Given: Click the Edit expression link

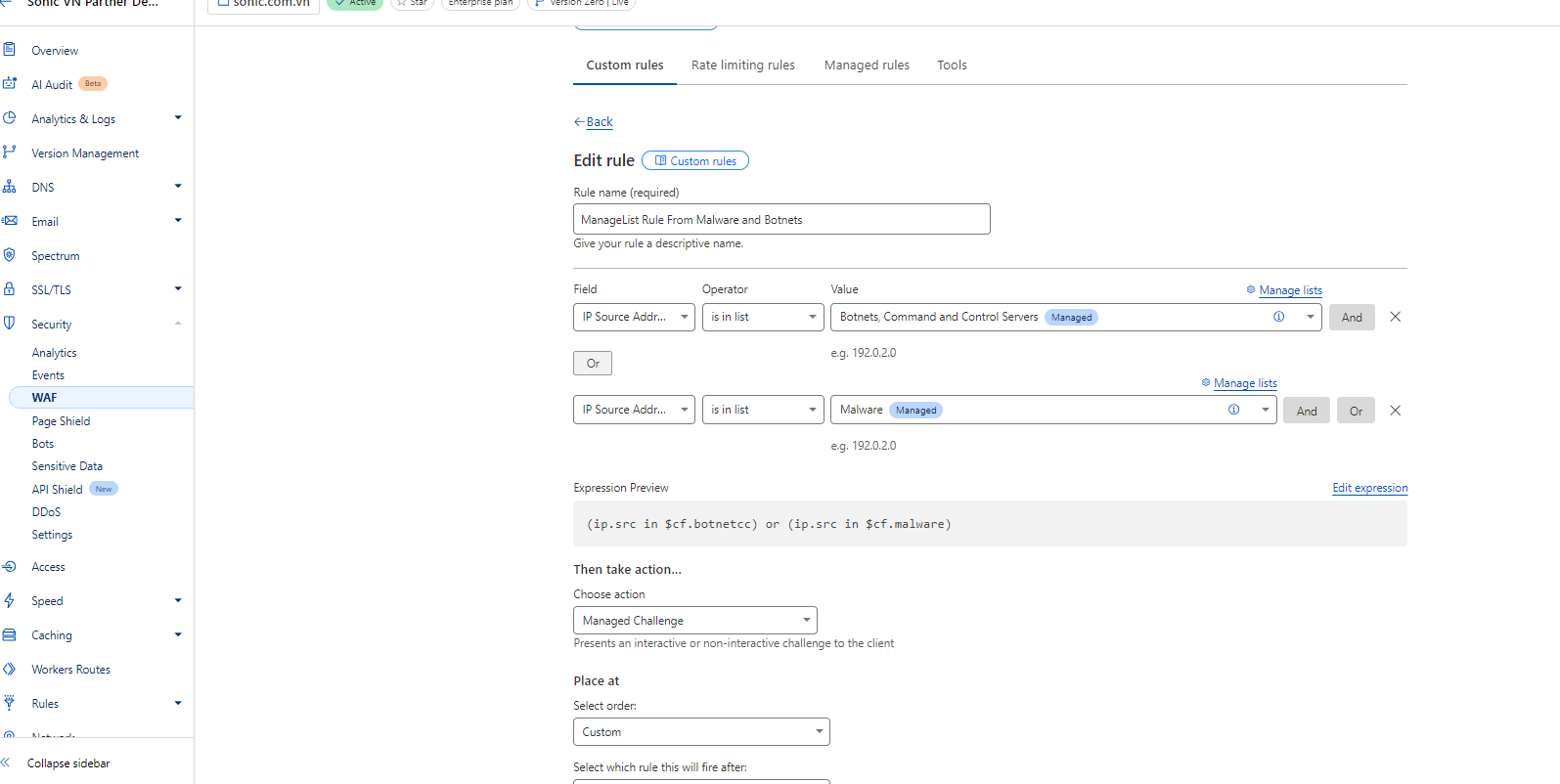Looking at the screenshot, I should click(1369, 488).
